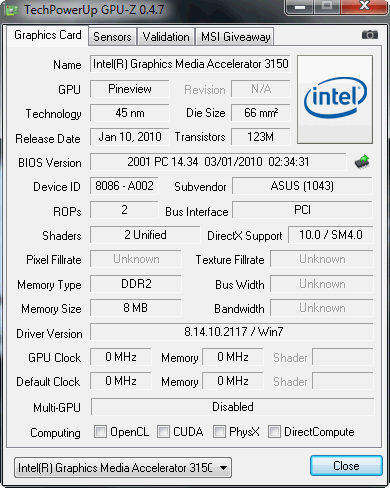Click the Default Clock row Memory value
This screenshot has height=488, width=390.
233,381
